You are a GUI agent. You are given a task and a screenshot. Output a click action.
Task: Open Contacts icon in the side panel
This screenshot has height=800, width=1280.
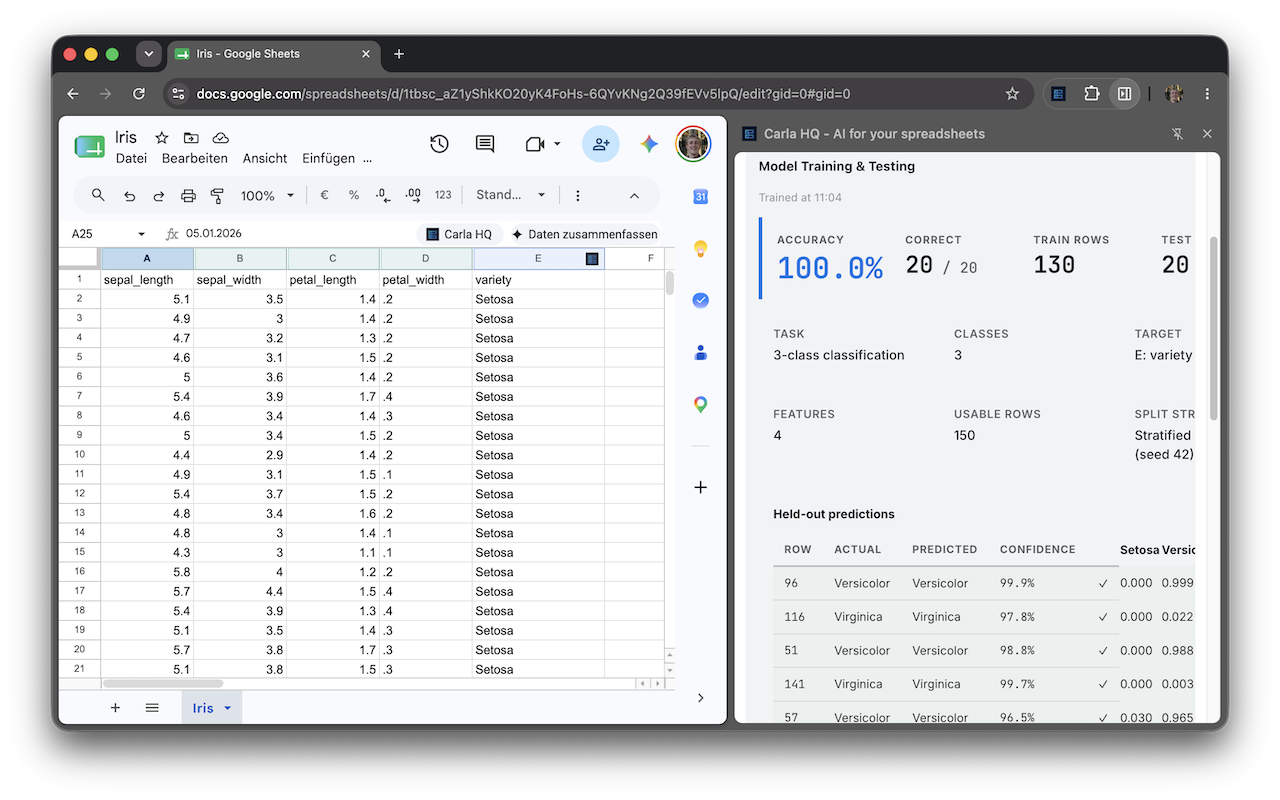tap(700, 352)
